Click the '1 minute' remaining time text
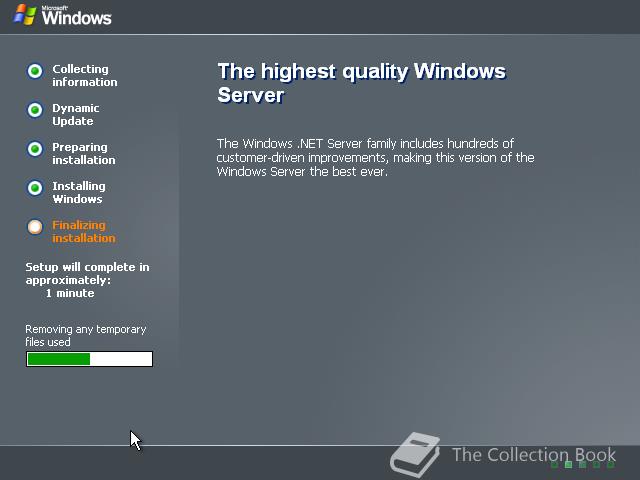The image size is (640, 480). pyautogui.click(x=70, y=293)
